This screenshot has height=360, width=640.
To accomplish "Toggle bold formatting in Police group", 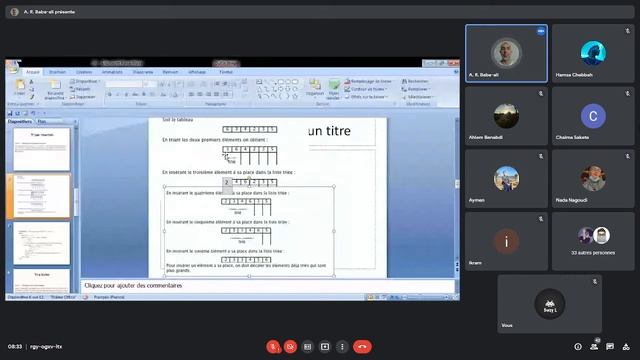I will (x=109, y=94).
